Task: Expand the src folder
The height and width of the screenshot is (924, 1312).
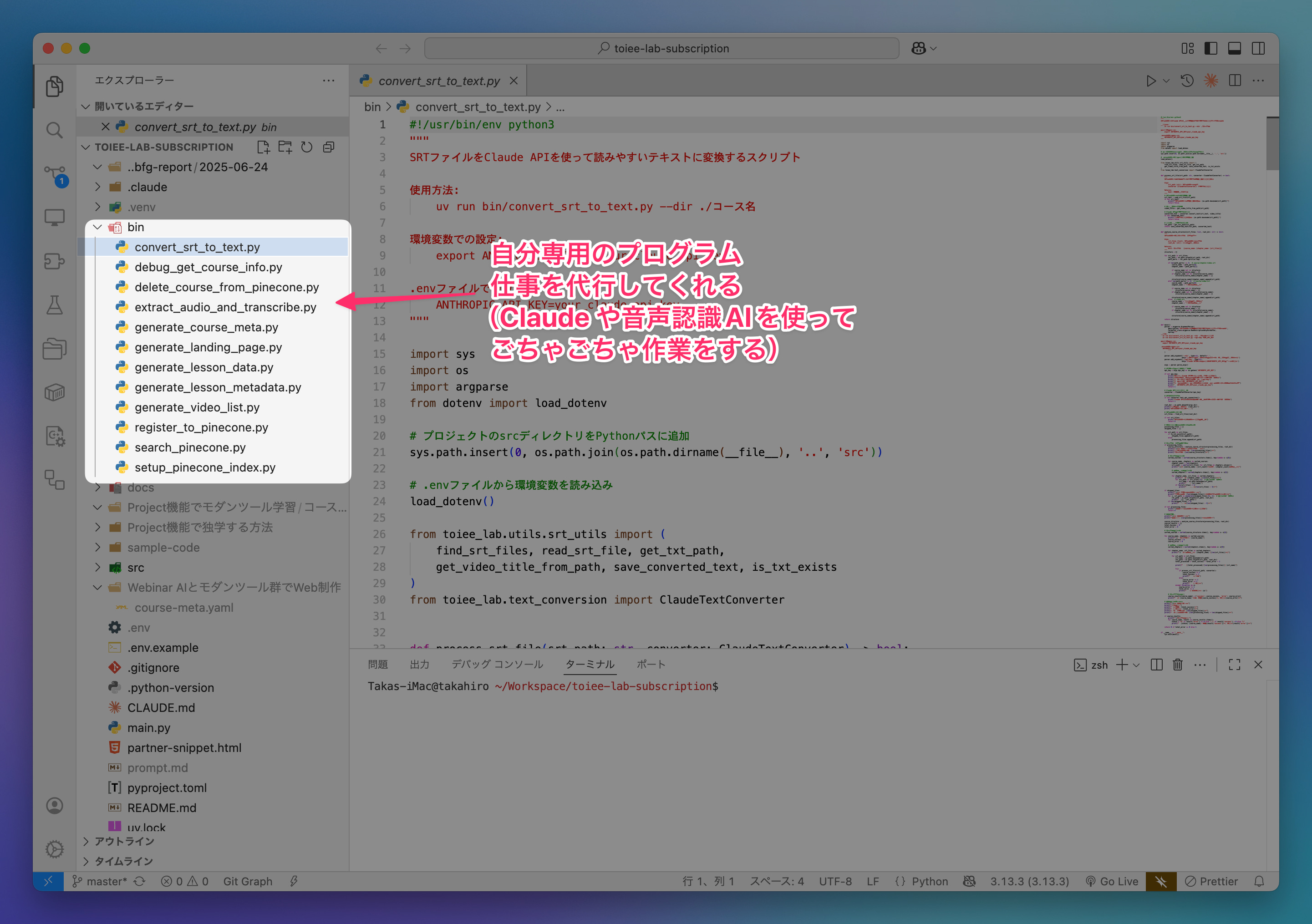Action: coord(98,568)
